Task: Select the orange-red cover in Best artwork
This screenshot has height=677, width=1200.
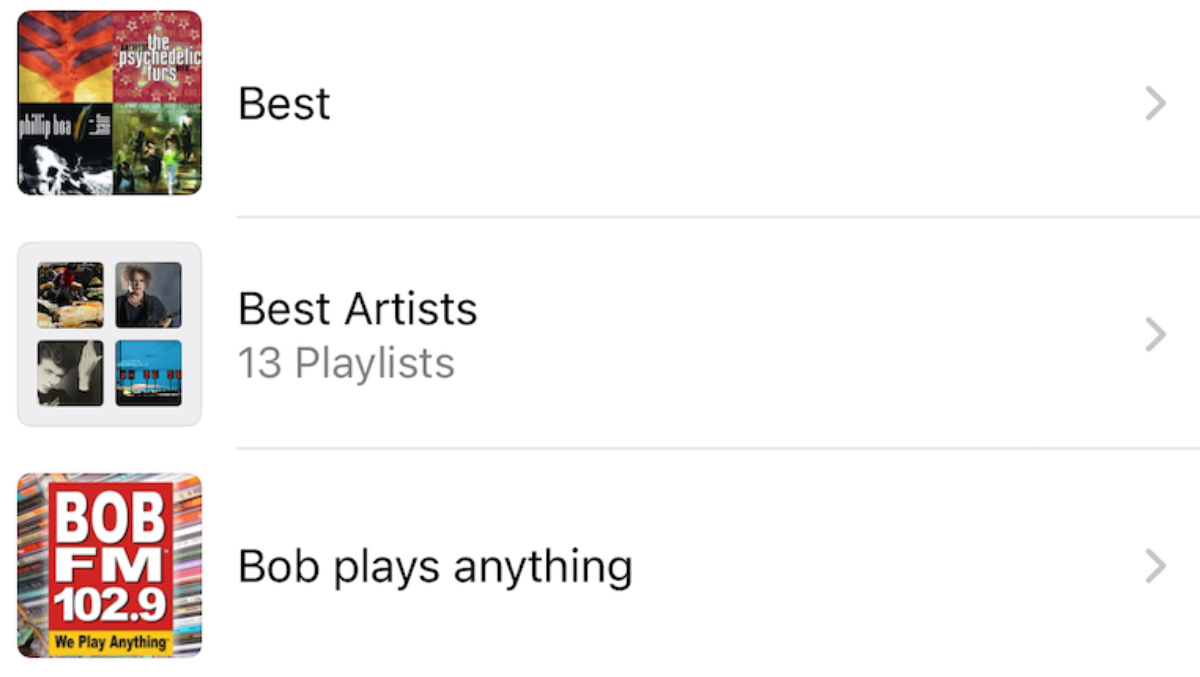Action: (64, 56)
